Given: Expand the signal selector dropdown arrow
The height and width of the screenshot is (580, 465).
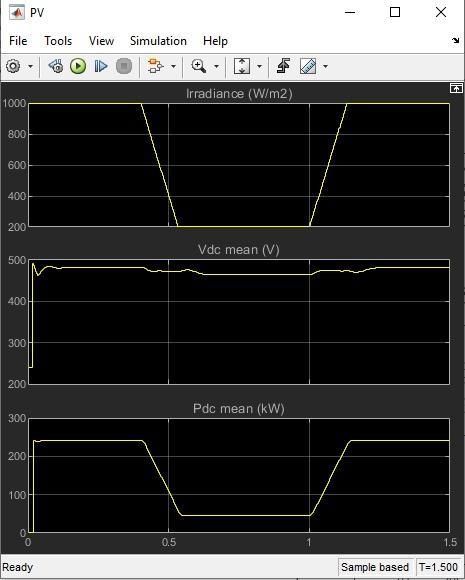Looking at the screenshot, I should pos(173,67).
